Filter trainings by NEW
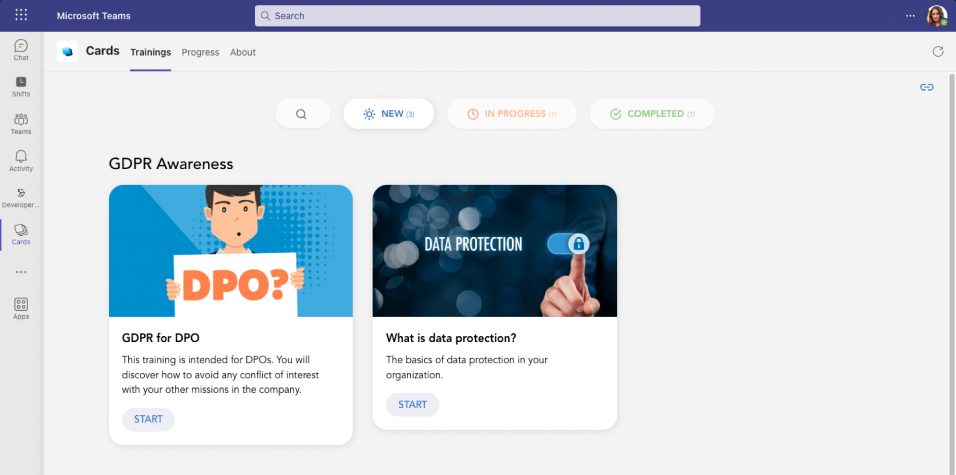 point(388,113)
